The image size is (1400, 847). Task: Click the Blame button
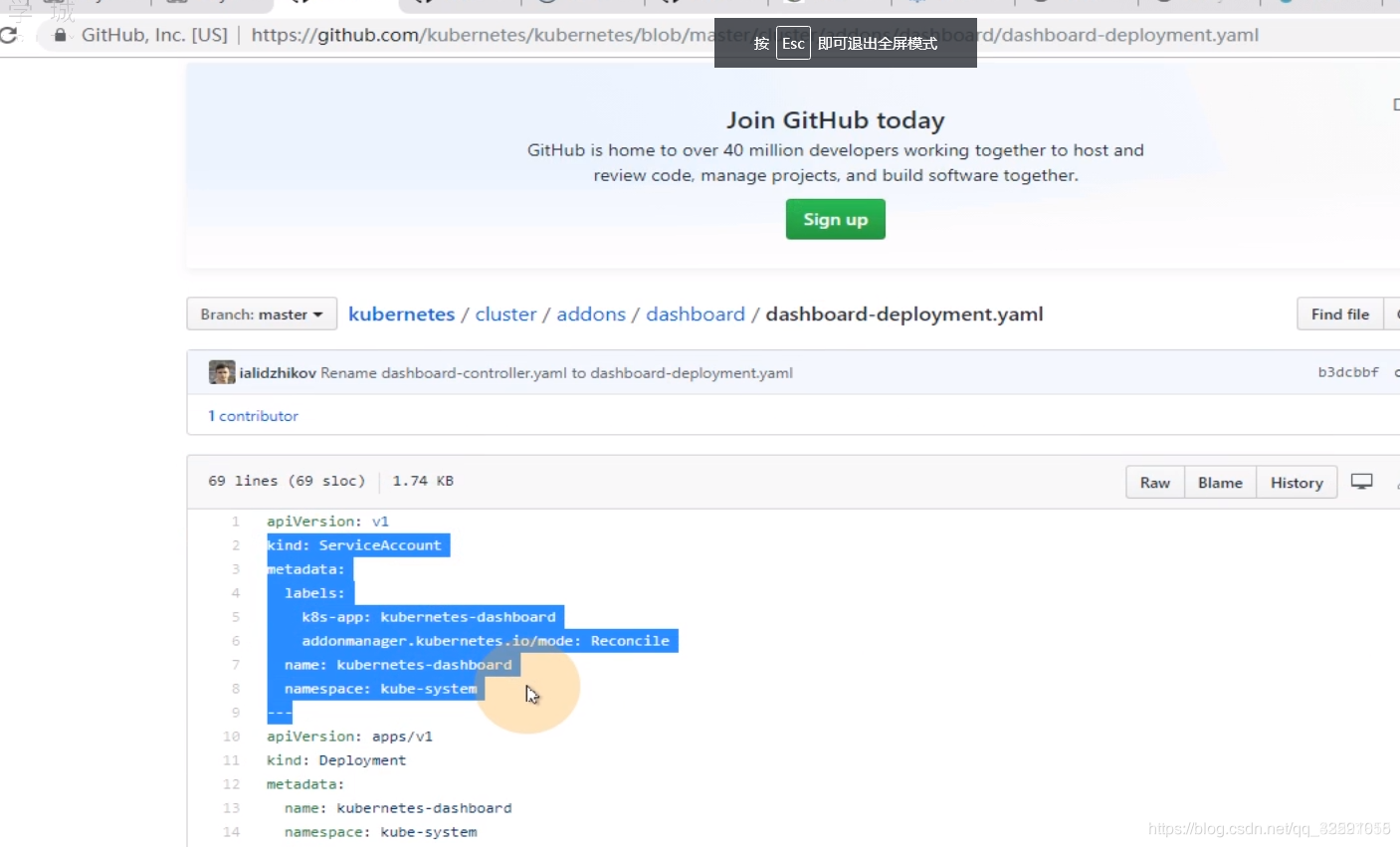[x=1220, y=483]
